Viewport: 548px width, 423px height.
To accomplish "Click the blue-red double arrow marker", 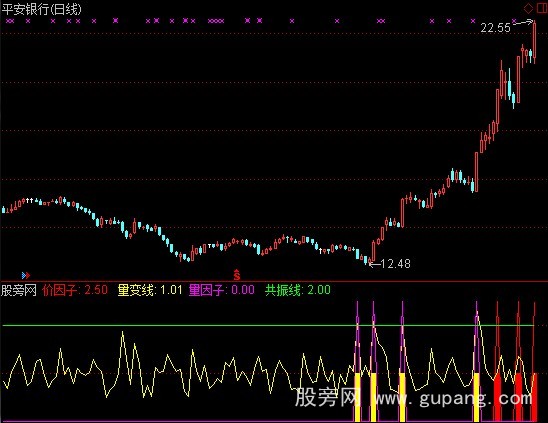I will click(26, 275).
